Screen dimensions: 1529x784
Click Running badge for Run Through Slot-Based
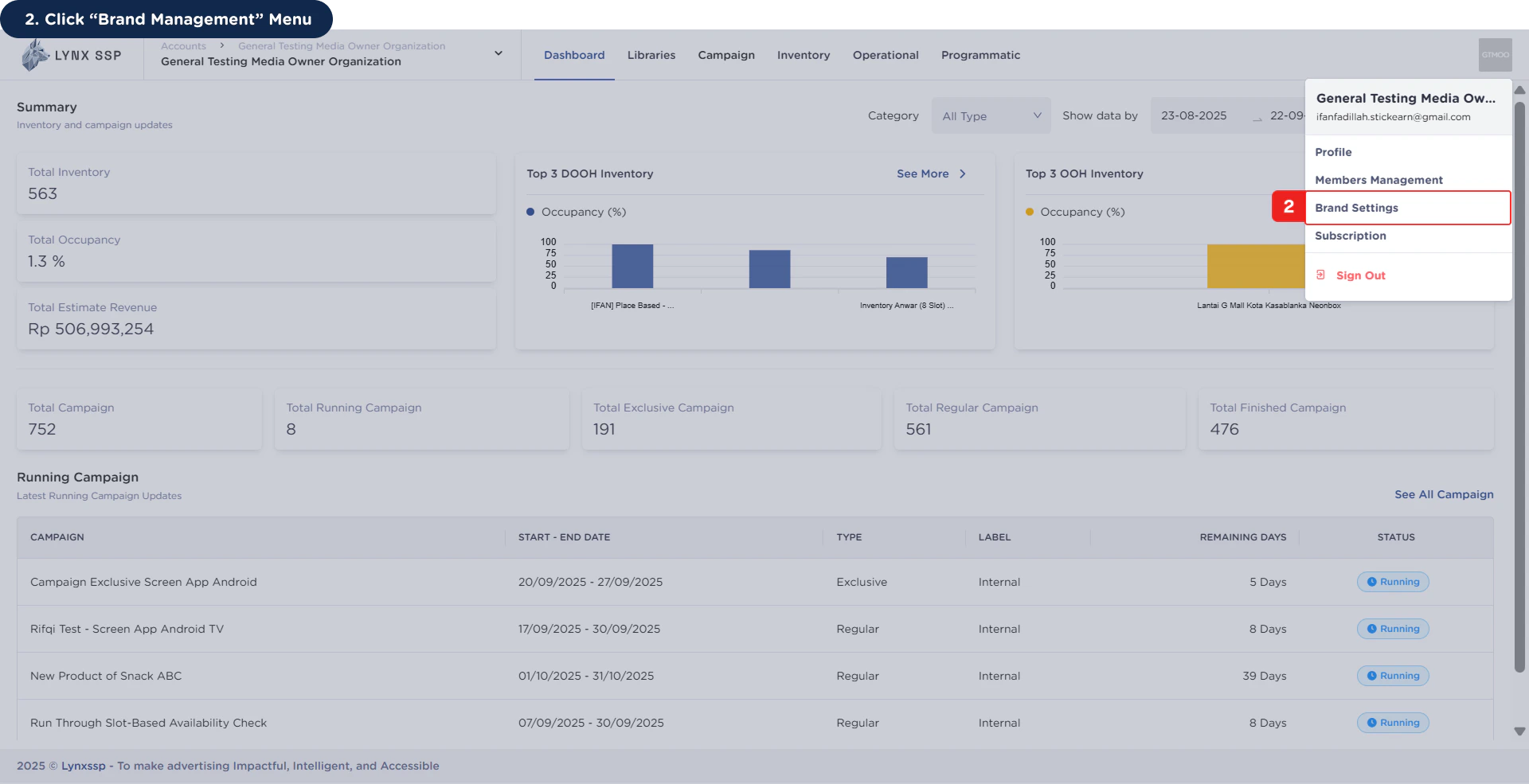pyautogui.click(x=1393, y=723)
